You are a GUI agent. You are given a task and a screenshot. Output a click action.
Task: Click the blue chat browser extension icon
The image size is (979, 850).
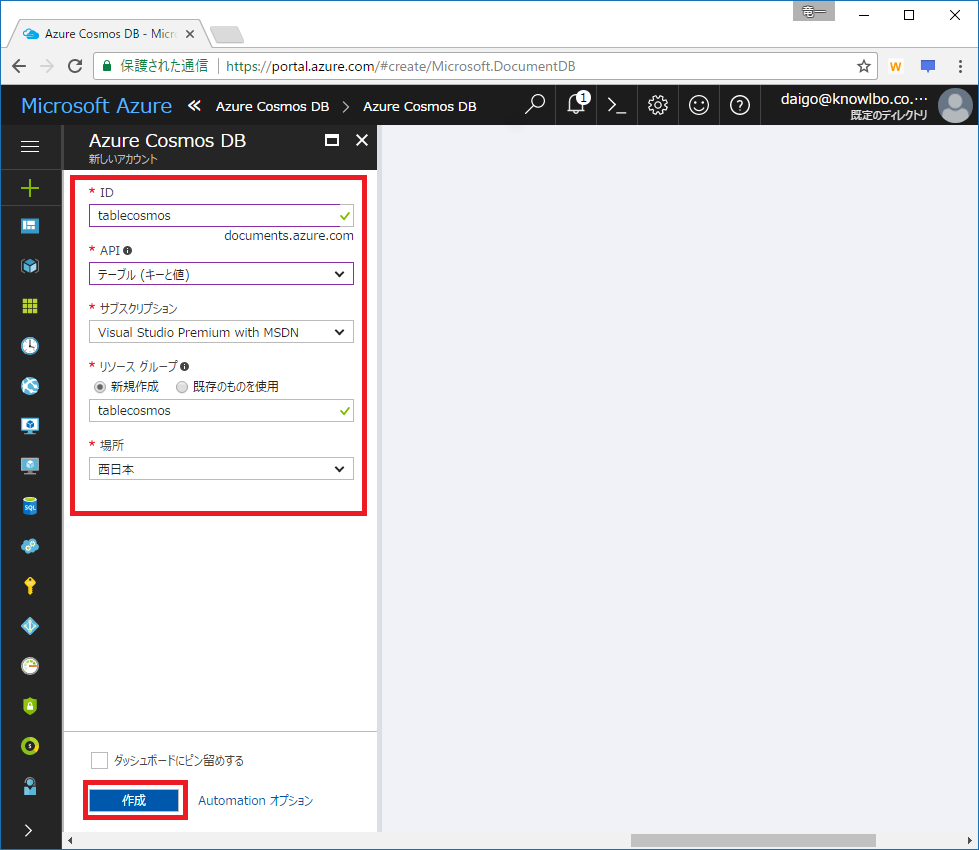(x=928, y=66)
